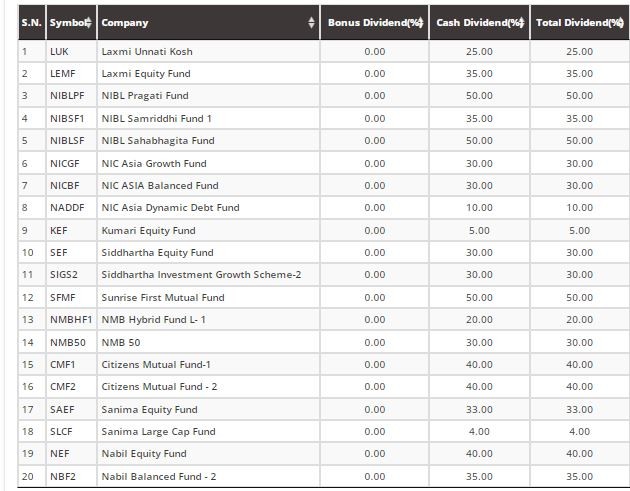Sort by Bonus Dividend(%) column header
This screenshot has width=630, height=491.
(x=374, y=23)
